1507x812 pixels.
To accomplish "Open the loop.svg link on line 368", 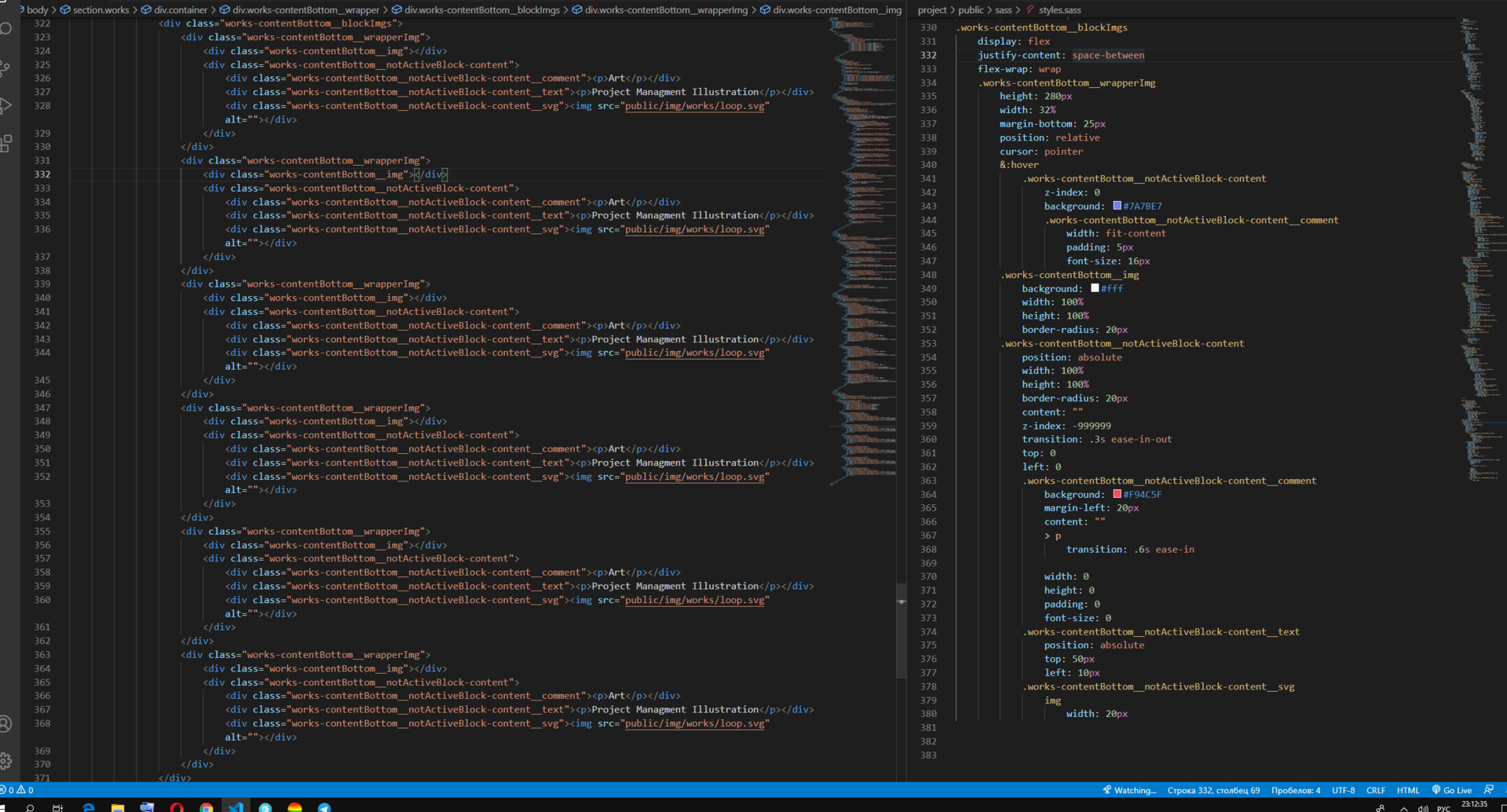I will point(694,723).
